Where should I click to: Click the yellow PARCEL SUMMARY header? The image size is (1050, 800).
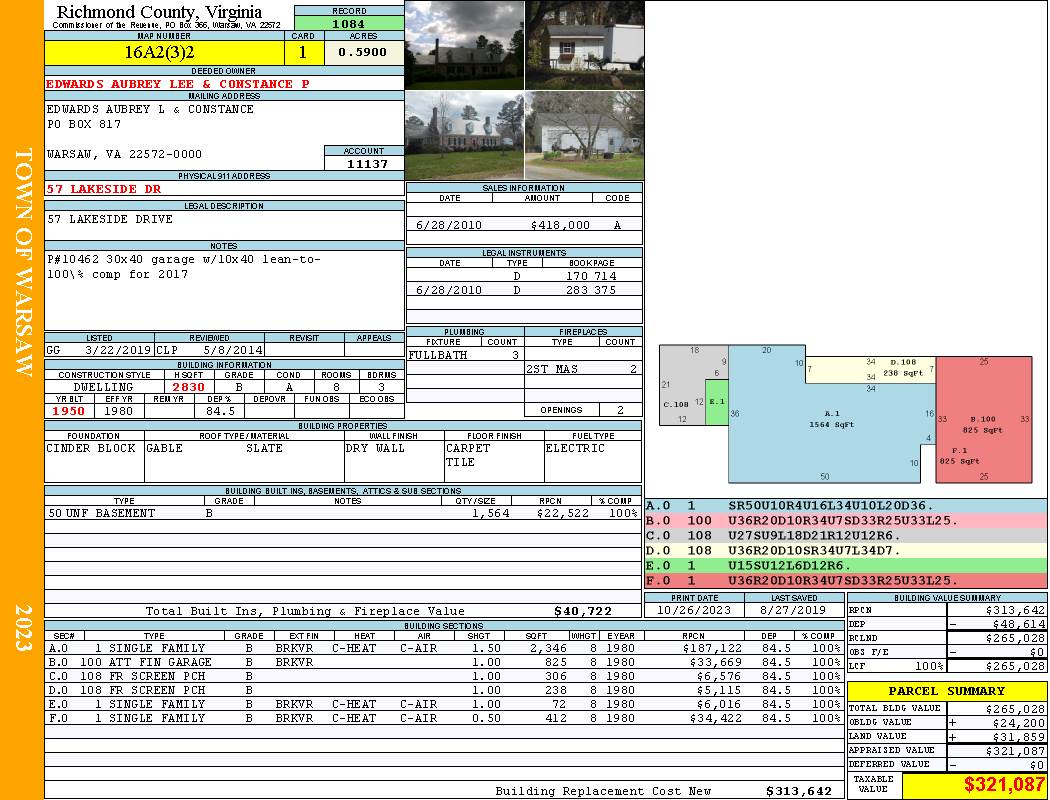click(946, 691)
